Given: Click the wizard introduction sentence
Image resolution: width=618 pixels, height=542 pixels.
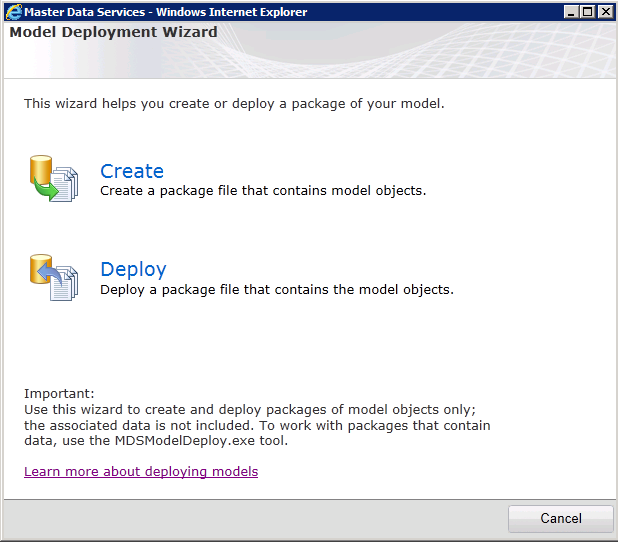Looking at the screenshot, I should coord(234,103).
